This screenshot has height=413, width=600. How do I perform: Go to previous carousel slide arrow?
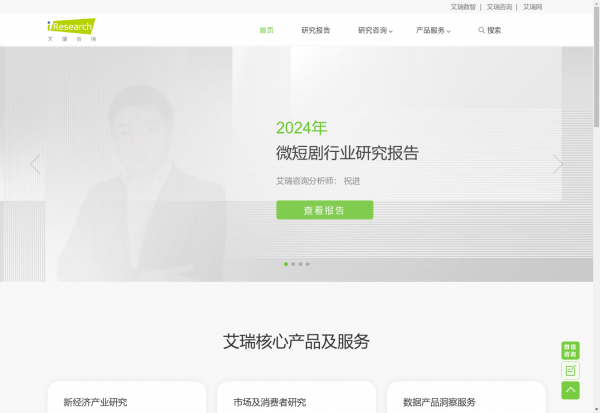(35, 164)
